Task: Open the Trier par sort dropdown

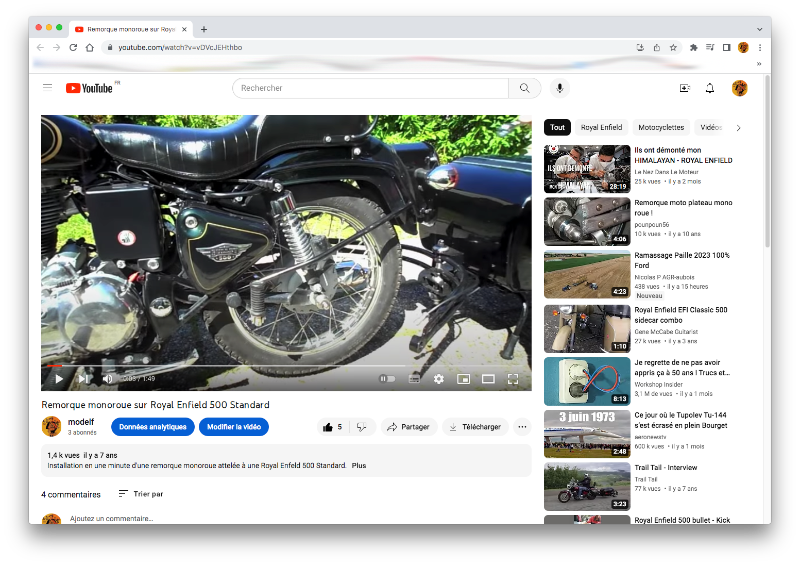Action: point(141,494)
